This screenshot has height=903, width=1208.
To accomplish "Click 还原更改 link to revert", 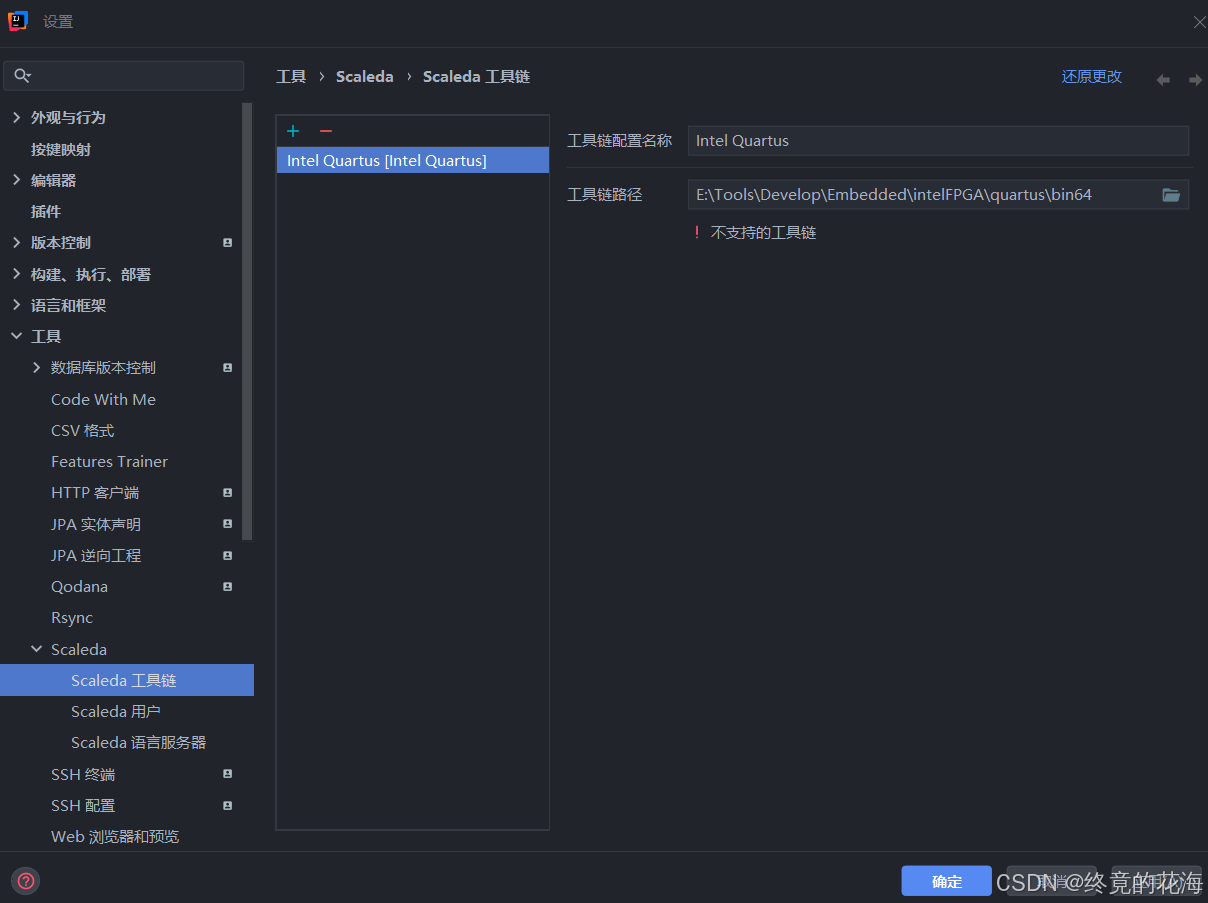I will (x=1091, y=77).
